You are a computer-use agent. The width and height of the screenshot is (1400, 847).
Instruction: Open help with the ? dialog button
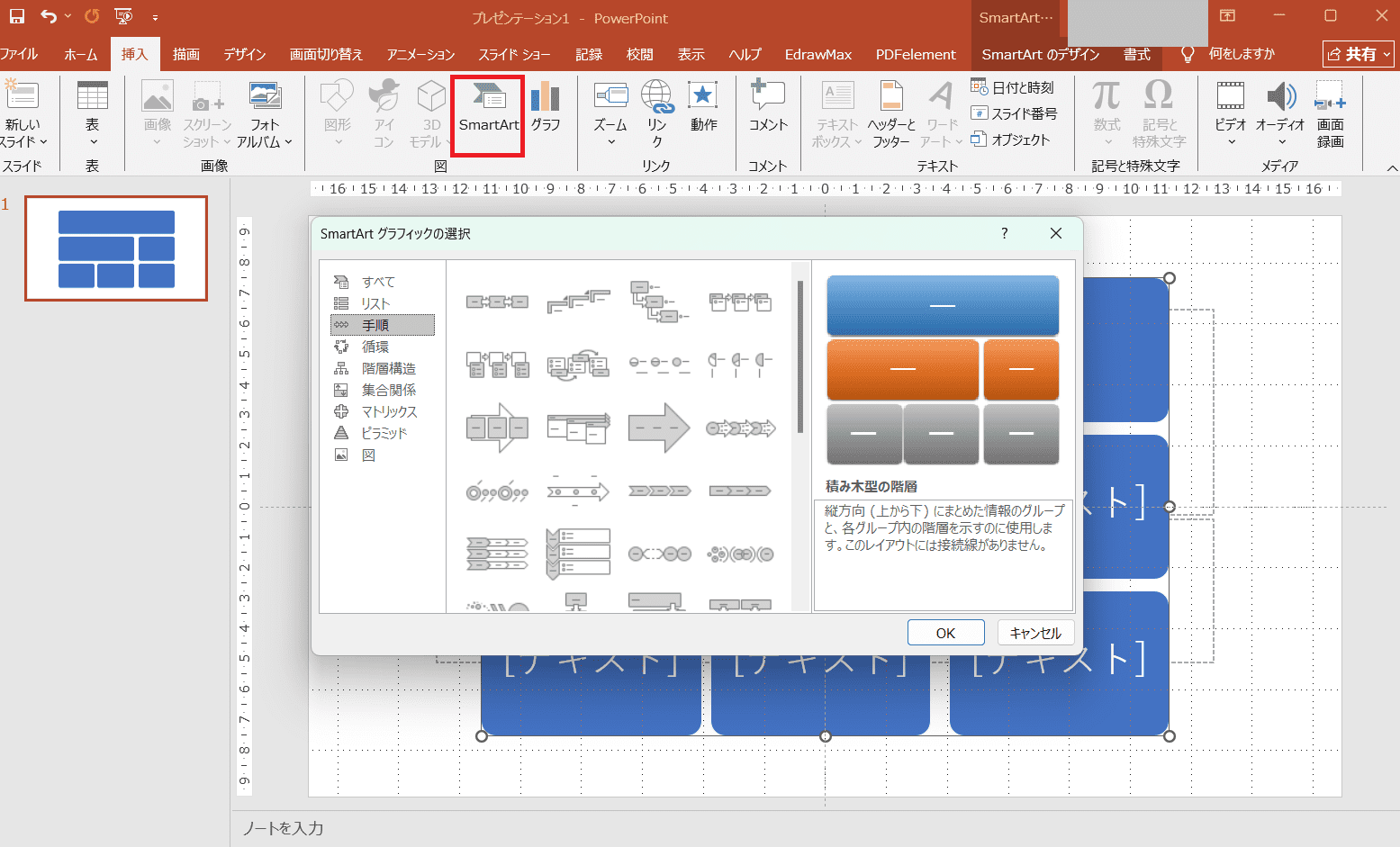coord(1005,233)
